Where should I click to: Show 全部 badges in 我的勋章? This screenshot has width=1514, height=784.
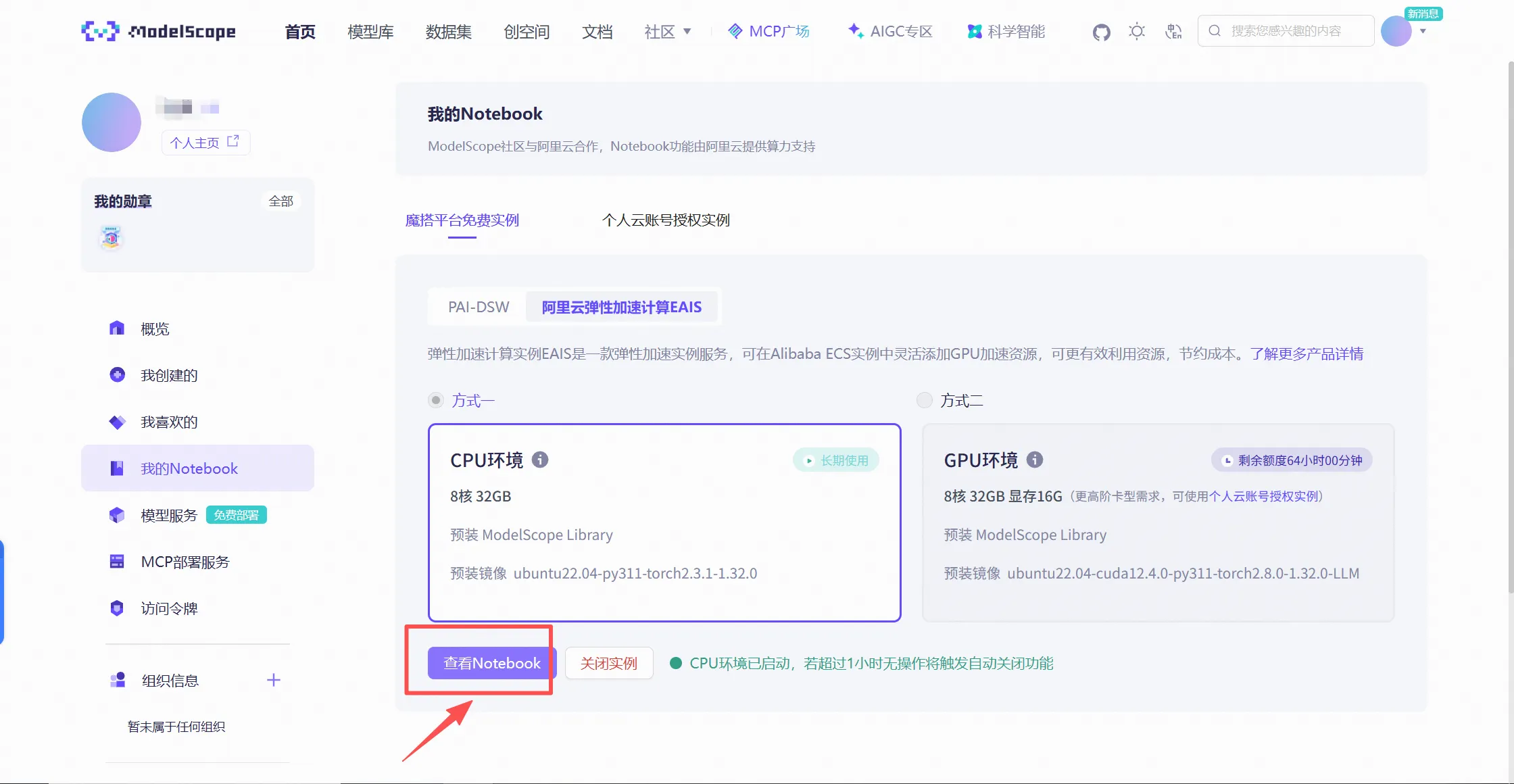280,201
